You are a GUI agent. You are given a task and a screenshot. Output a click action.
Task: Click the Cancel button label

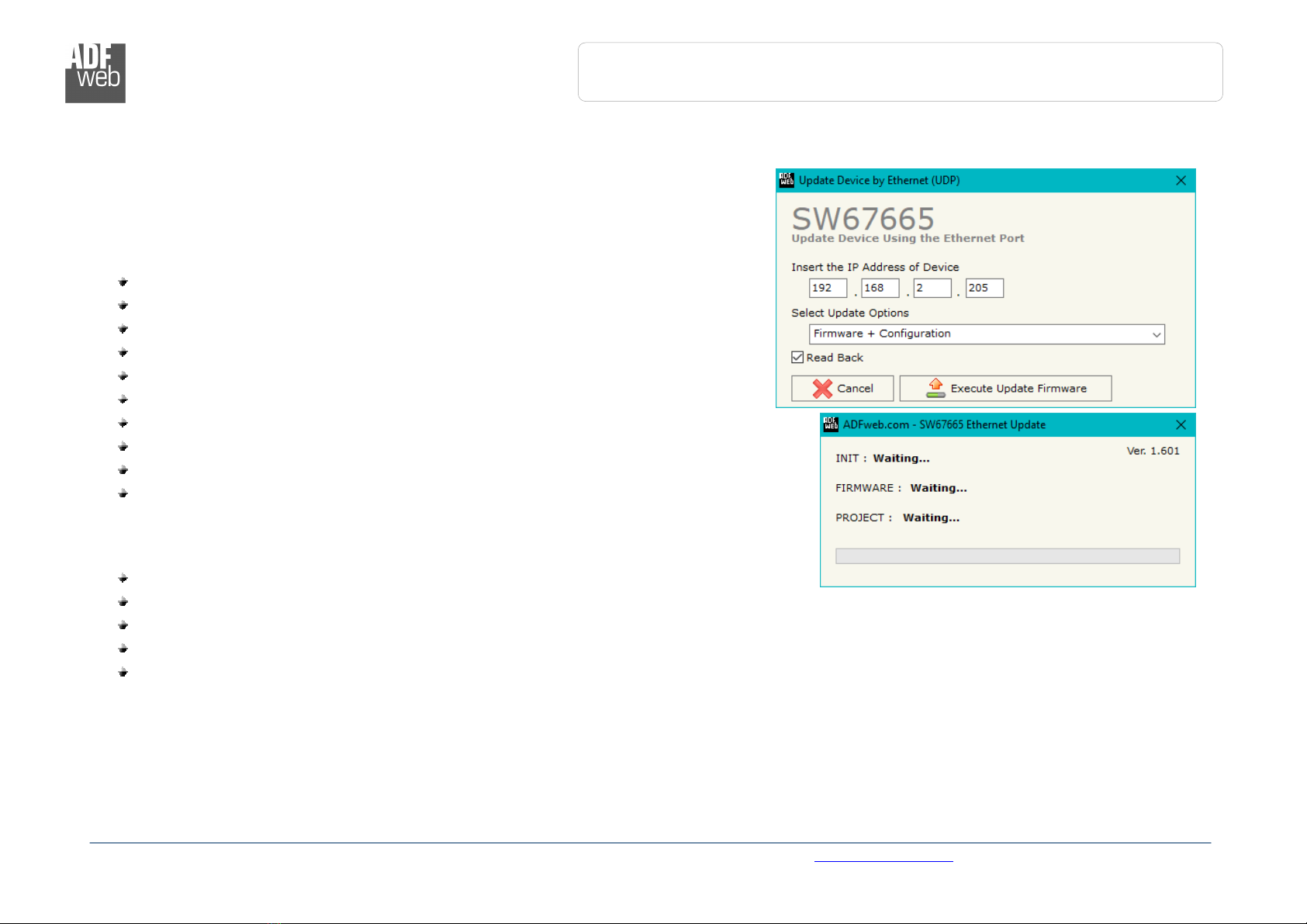(855, 389)
